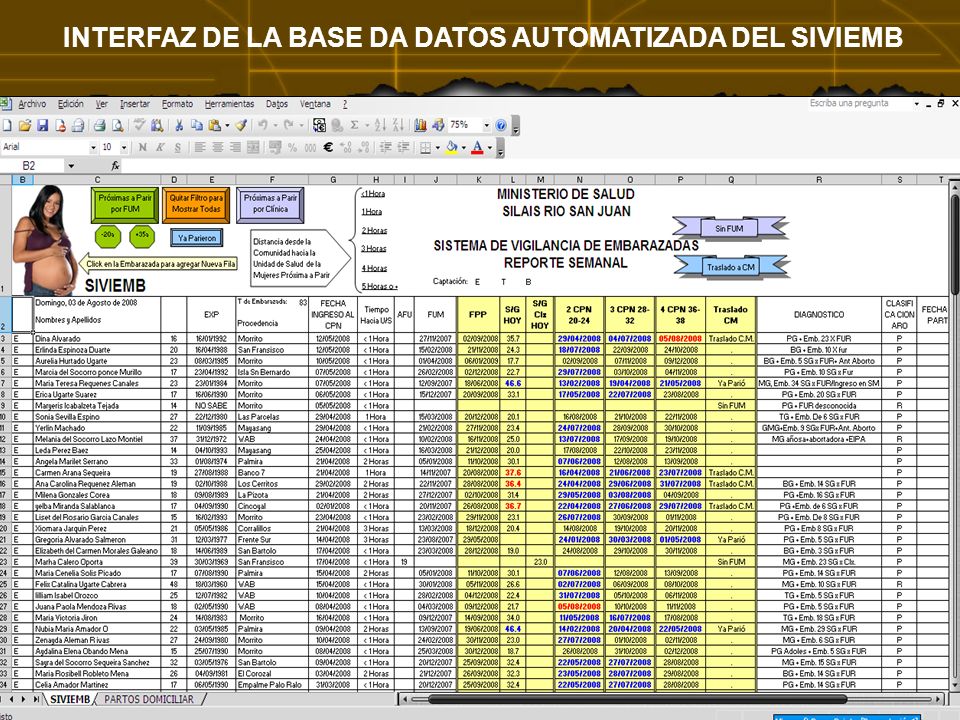Toggle align left
Viewport: 960px width, 720px height.
(200, 148)
